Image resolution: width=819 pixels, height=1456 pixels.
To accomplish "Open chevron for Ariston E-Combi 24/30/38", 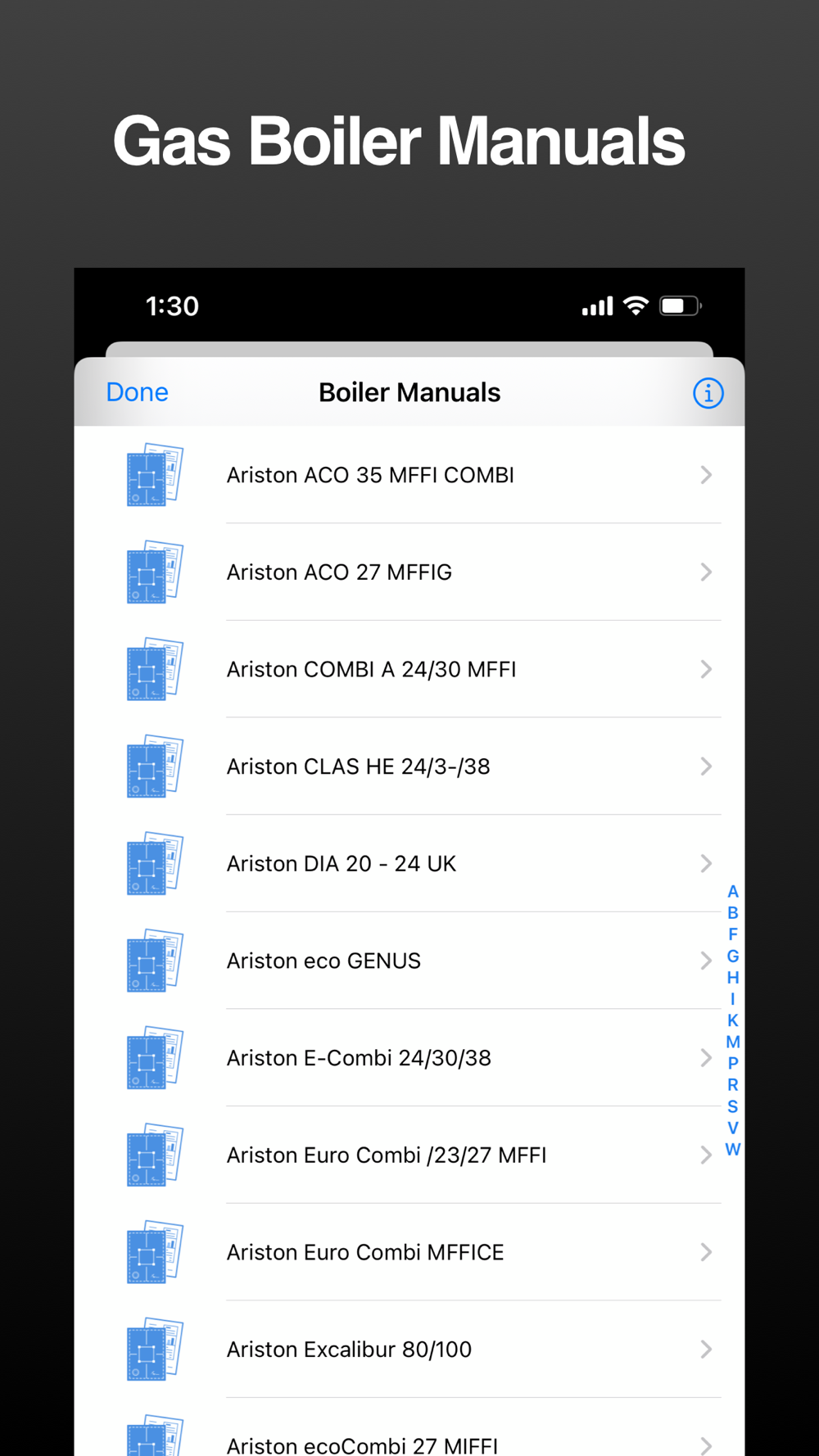I will point(706,1058).
